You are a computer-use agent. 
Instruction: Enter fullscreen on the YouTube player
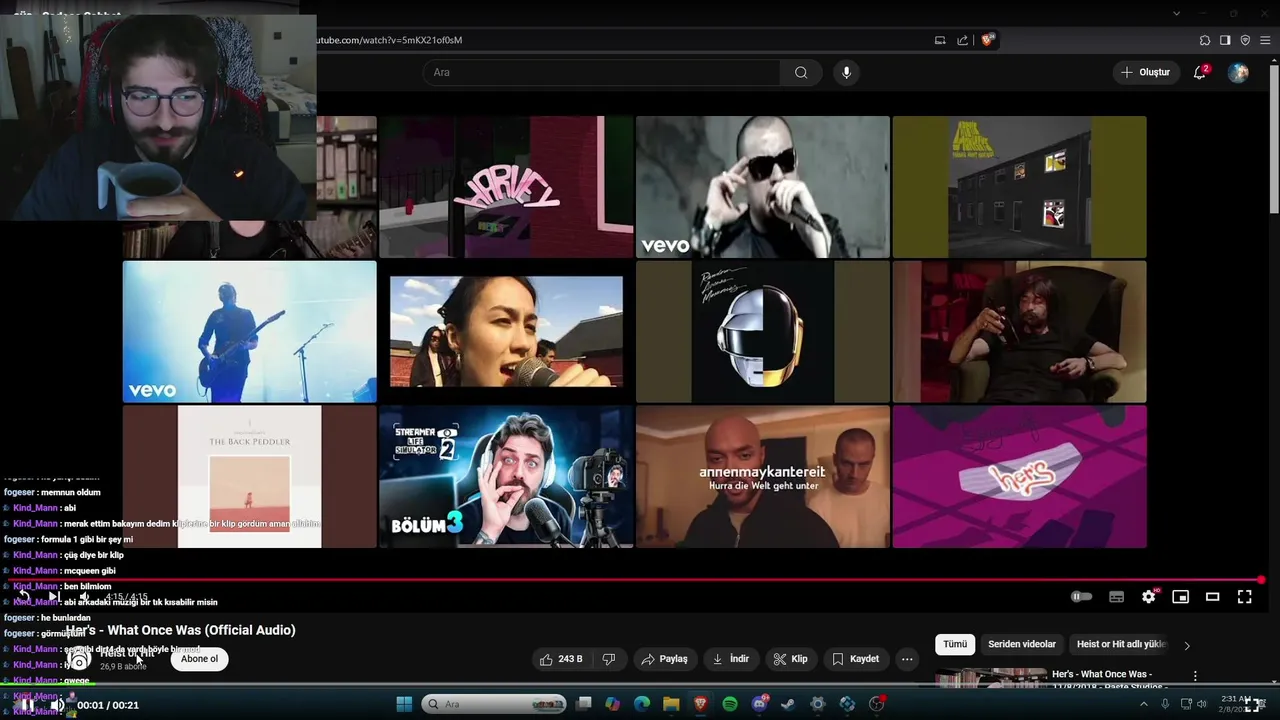pos(1244,597)
